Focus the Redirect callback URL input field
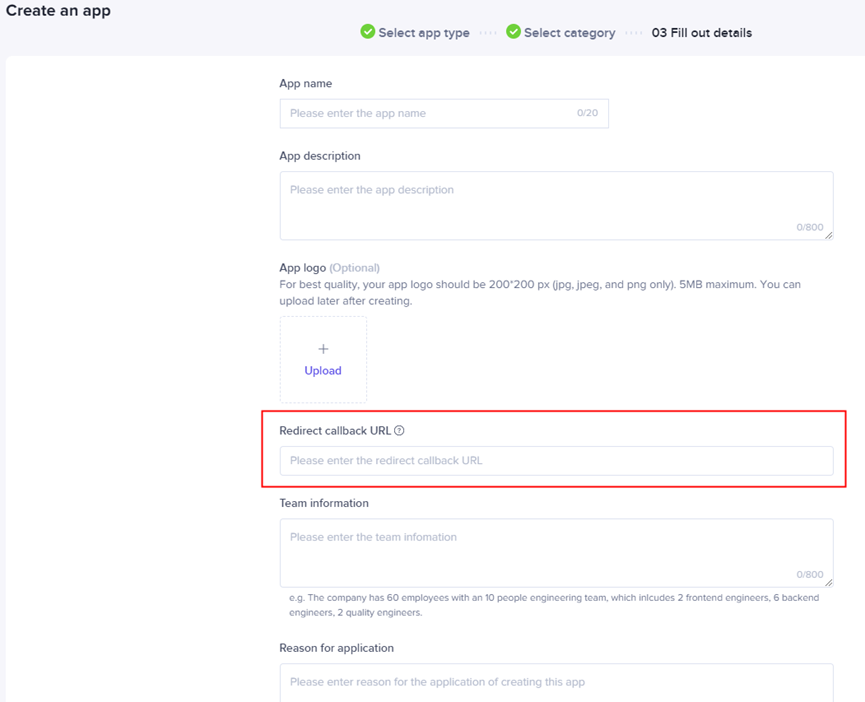 [555, 461]
